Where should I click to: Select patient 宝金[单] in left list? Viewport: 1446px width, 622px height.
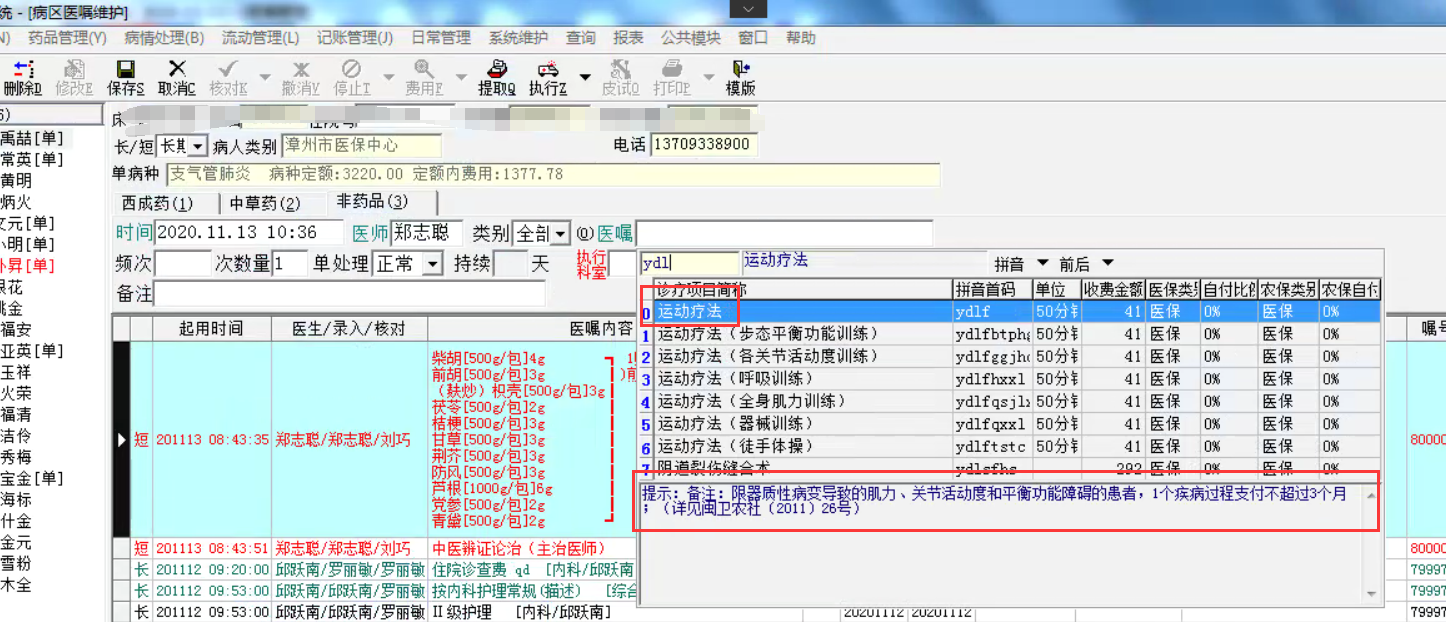click(x=32, y=479)
